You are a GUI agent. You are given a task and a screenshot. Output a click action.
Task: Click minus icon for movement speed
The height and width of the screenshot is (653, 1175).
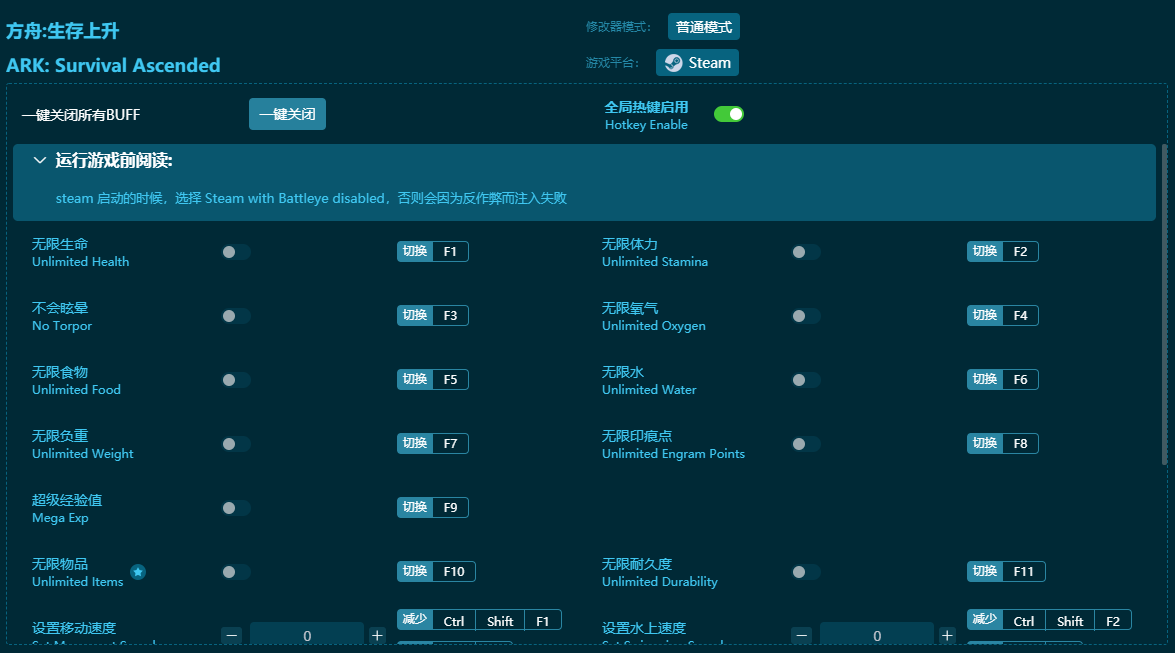232,635
